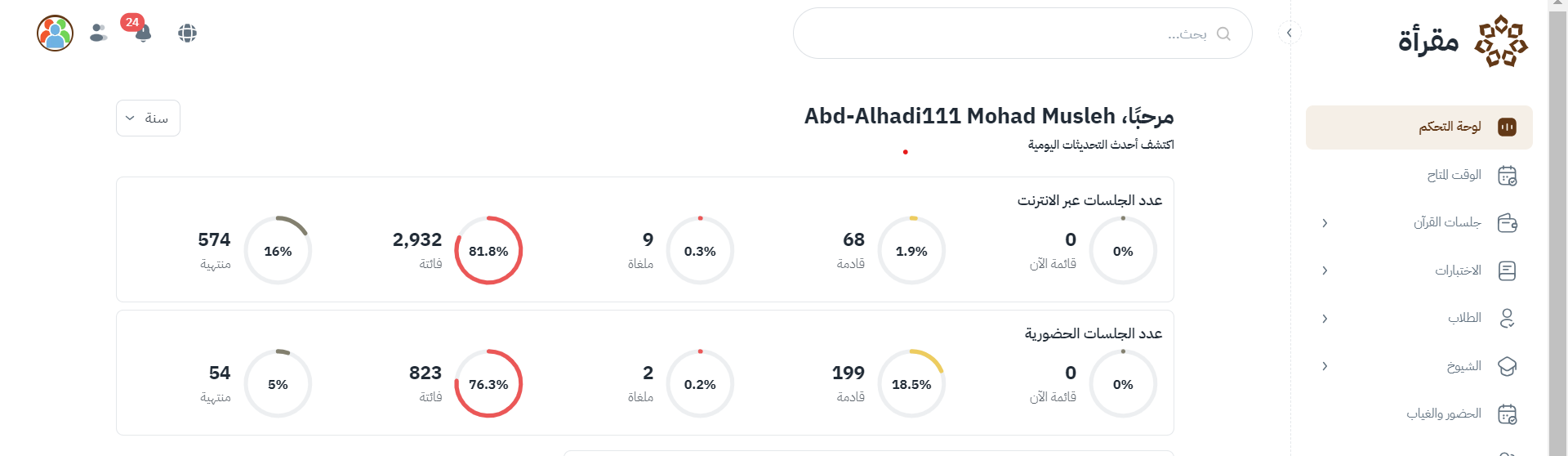Screen dimensions: 1568x456
Task: Click the users icon in header
Action: point(99,33)
